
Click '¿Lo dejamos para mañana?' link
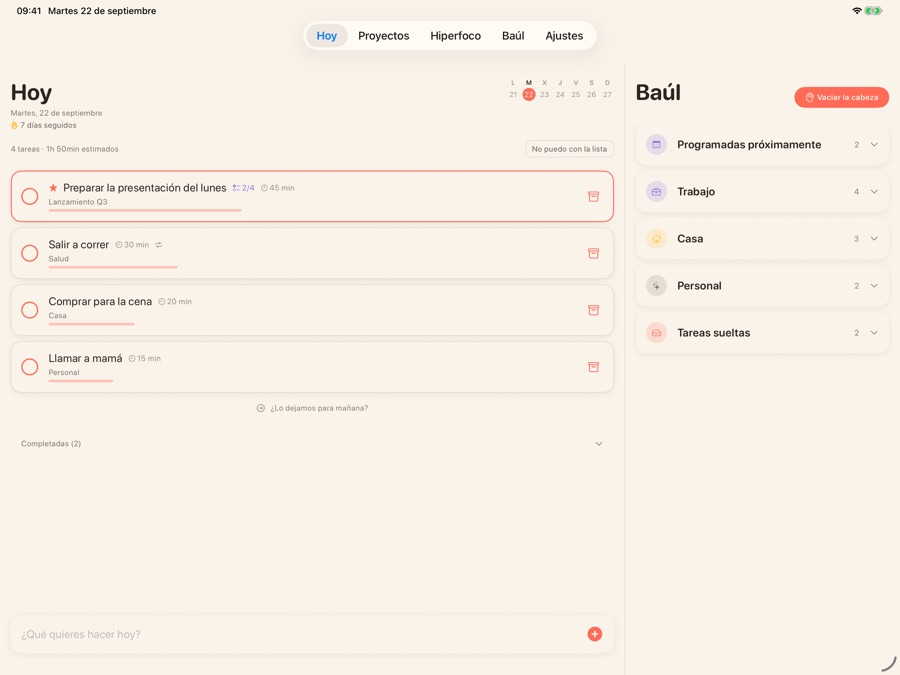[x=312, y=408]
